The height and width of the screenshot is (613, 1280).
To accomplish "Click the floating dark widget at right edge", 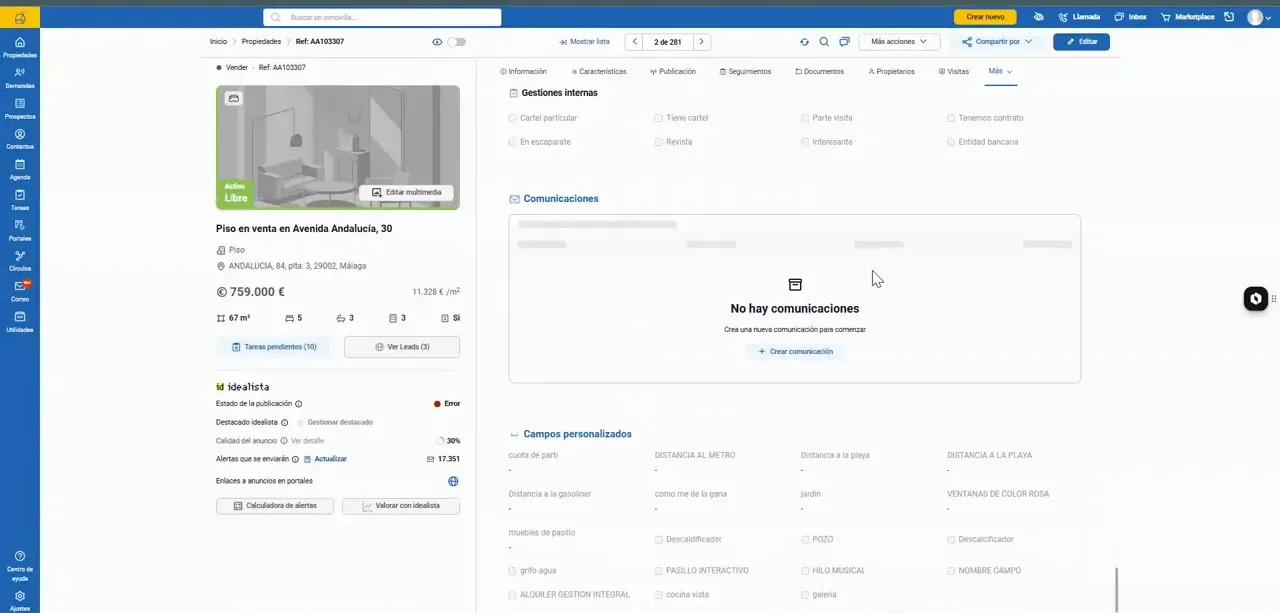I will pyautogui.click(x=1255, y=299).
